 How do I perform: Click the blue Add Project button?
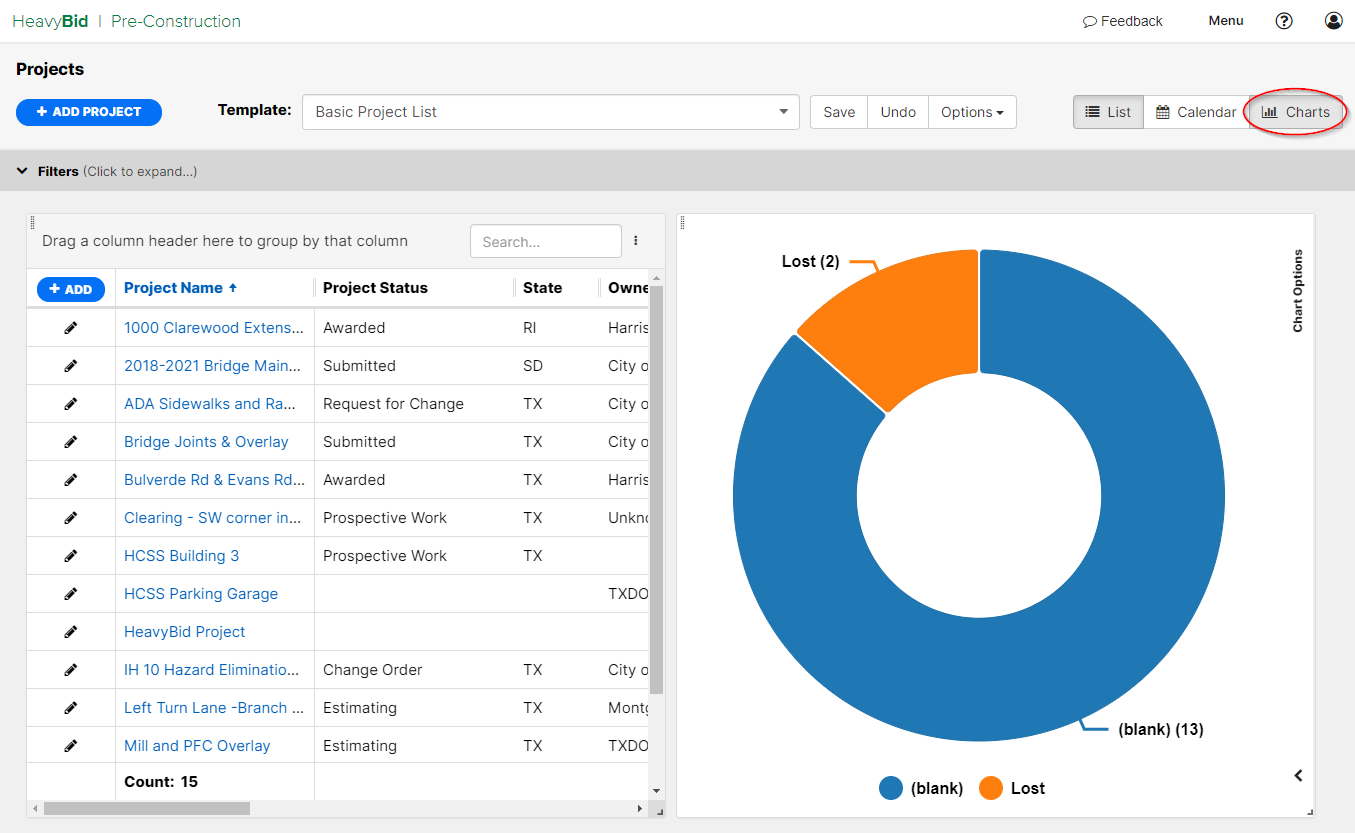pyautogui.click(x=89, y=112)
